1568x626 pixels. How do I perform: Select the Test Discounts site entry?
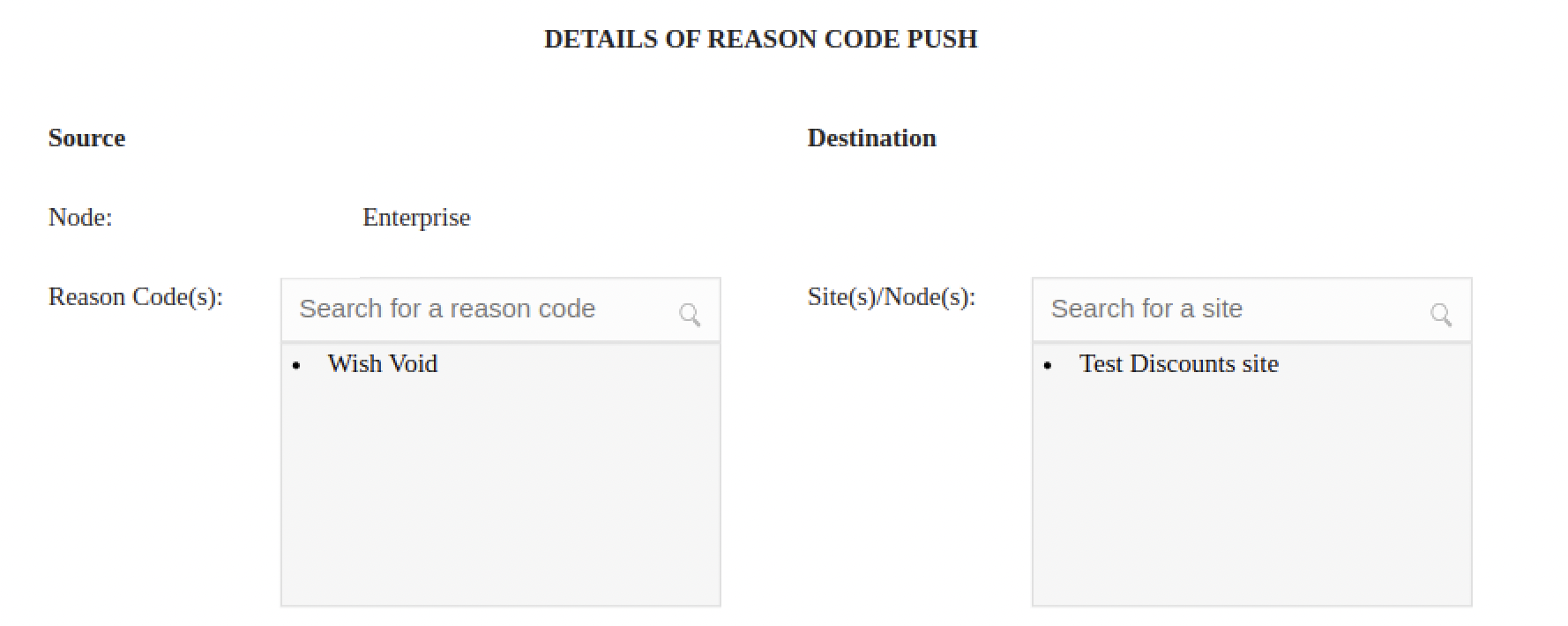[x=1178, y=364]
